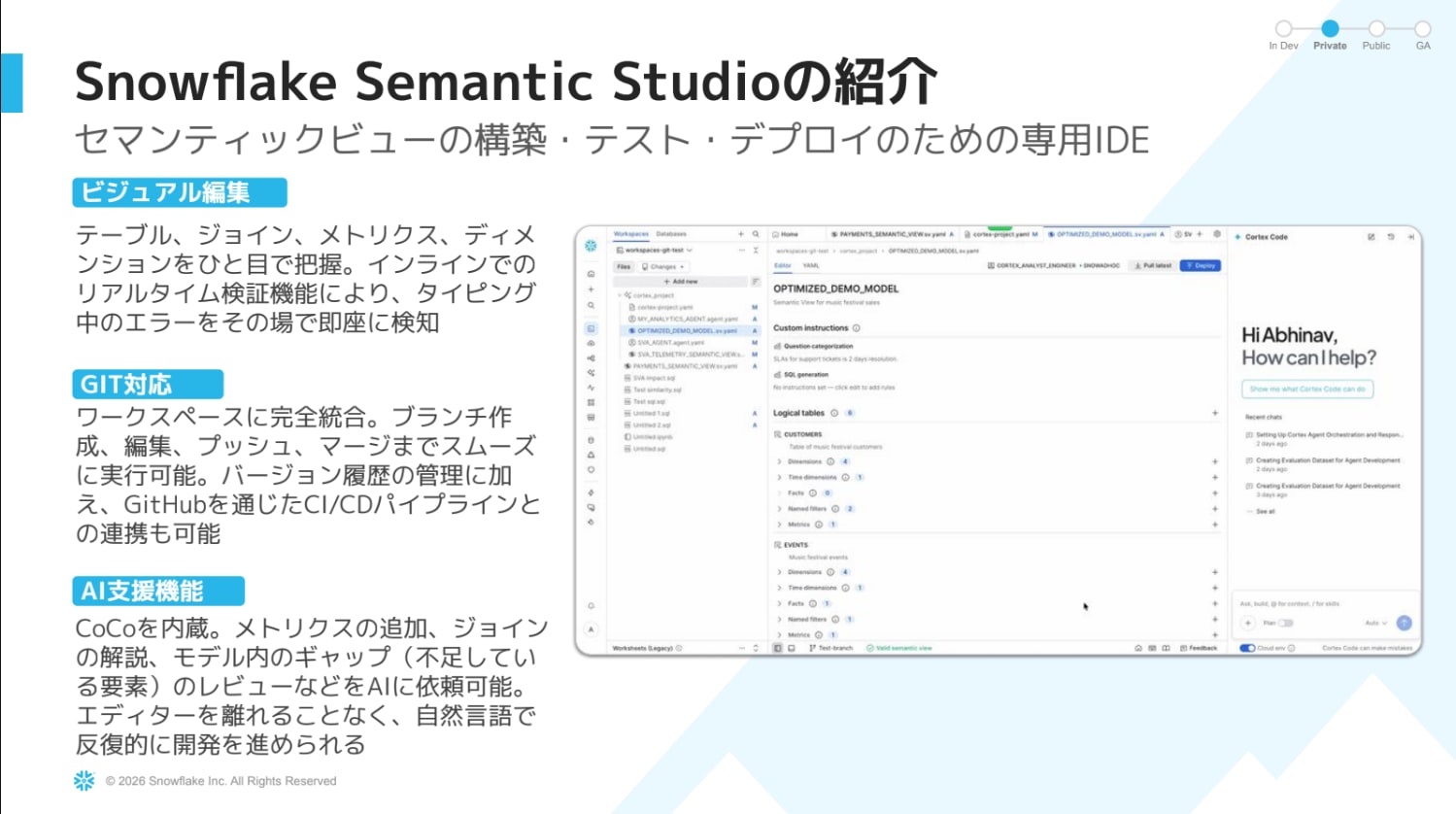Click the Pull latest button
Viewport: 1456px width, 814px height.
click(x=1154, y=265)
